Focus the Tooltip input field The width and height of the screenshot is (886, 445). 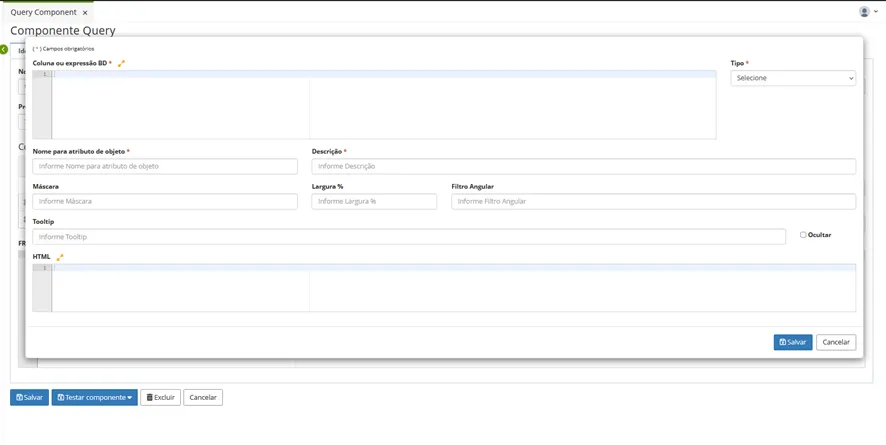(409, 237)
